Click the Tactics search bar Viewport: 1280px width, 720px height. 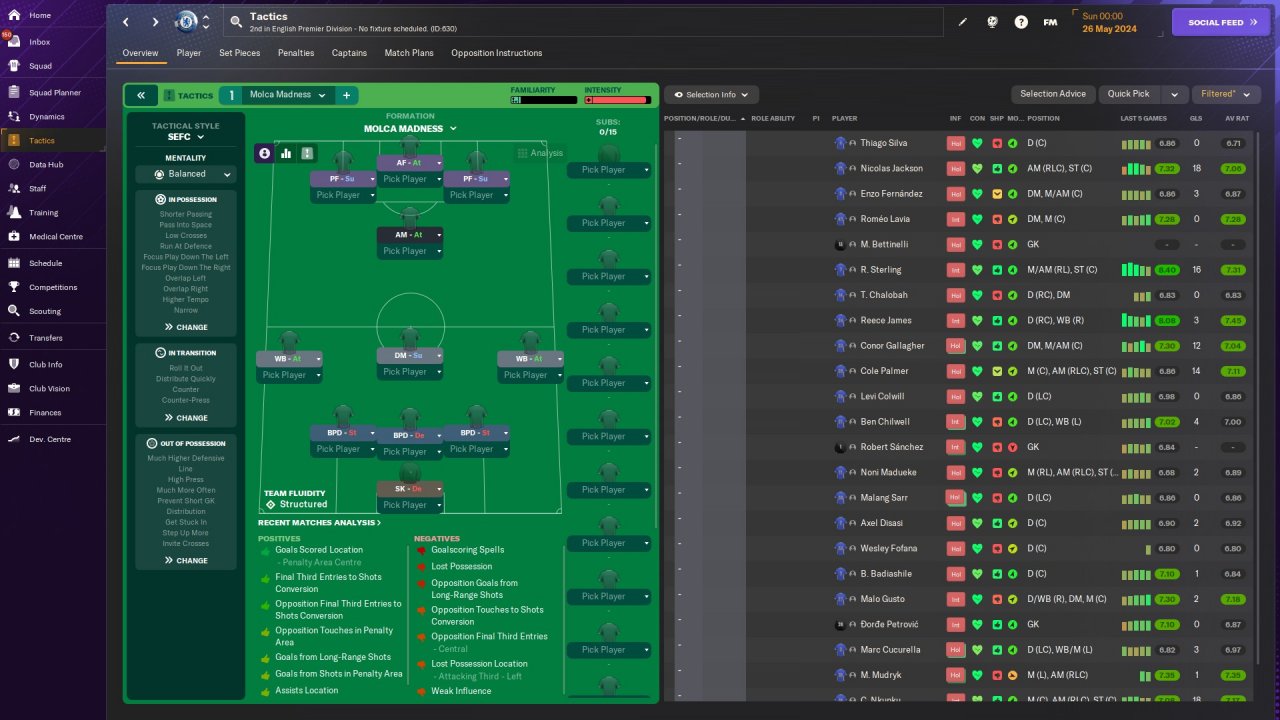tap(583, 22)
